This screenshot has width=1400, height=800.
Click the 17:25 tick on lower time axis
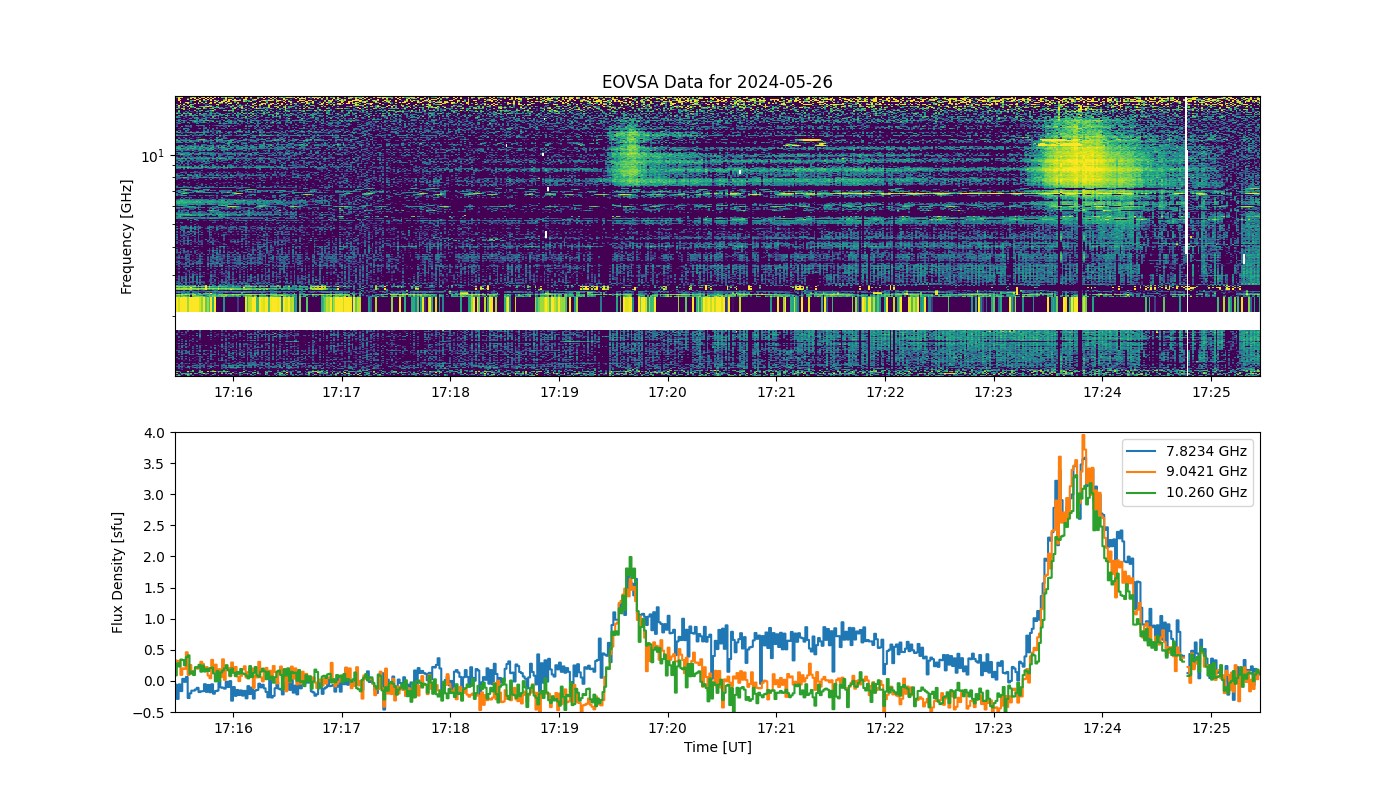tap(1211, 729)
